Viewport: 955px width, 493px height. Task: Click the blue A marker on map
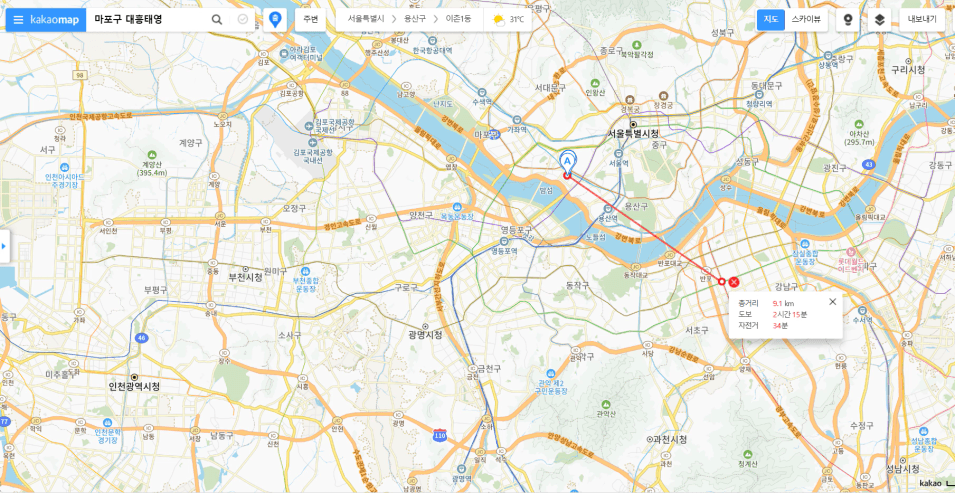(x=567, y=161)
